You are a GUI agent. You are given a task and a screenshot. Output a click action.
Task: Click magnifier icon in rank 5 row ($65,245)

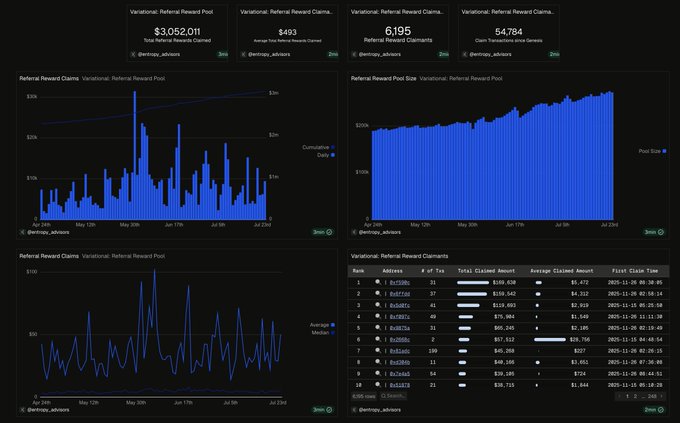pos(378,328)
